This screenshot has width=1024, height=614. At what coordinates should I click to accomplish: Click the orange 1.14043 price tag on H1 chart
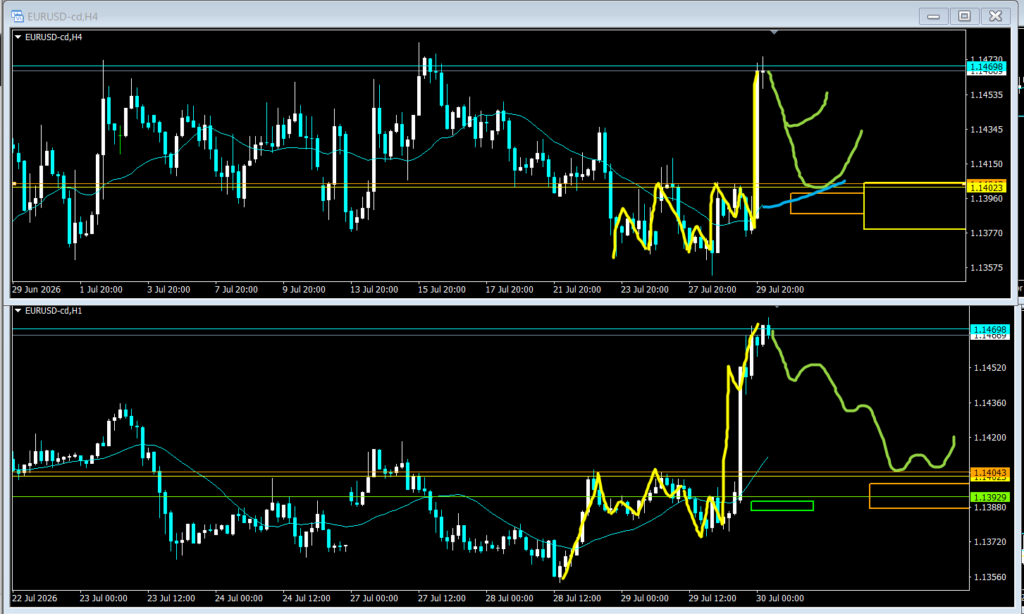(x=989, y=472)
